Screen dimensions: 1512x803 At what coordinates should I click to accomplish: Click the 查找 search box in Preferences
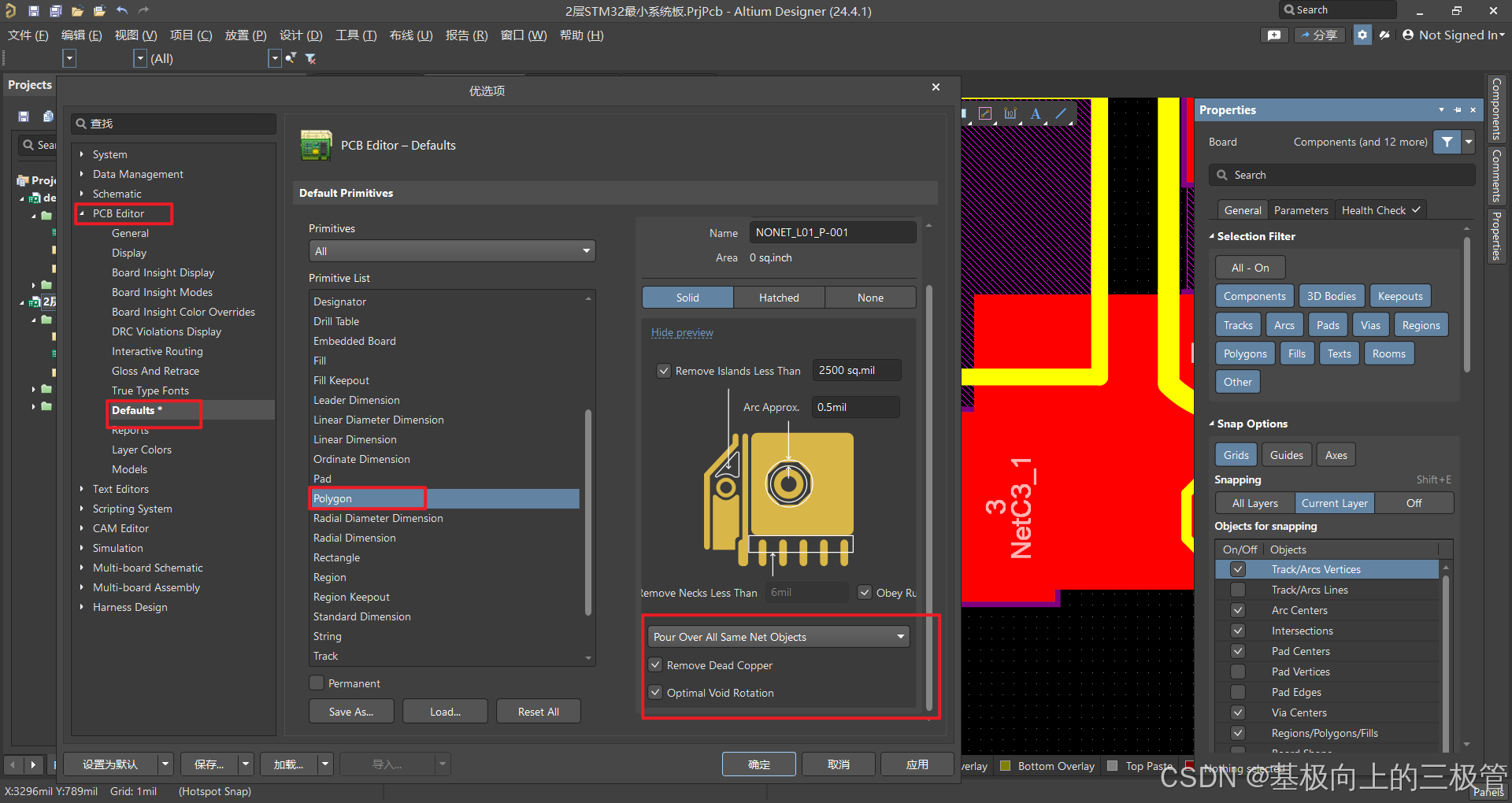coord(174,124)
